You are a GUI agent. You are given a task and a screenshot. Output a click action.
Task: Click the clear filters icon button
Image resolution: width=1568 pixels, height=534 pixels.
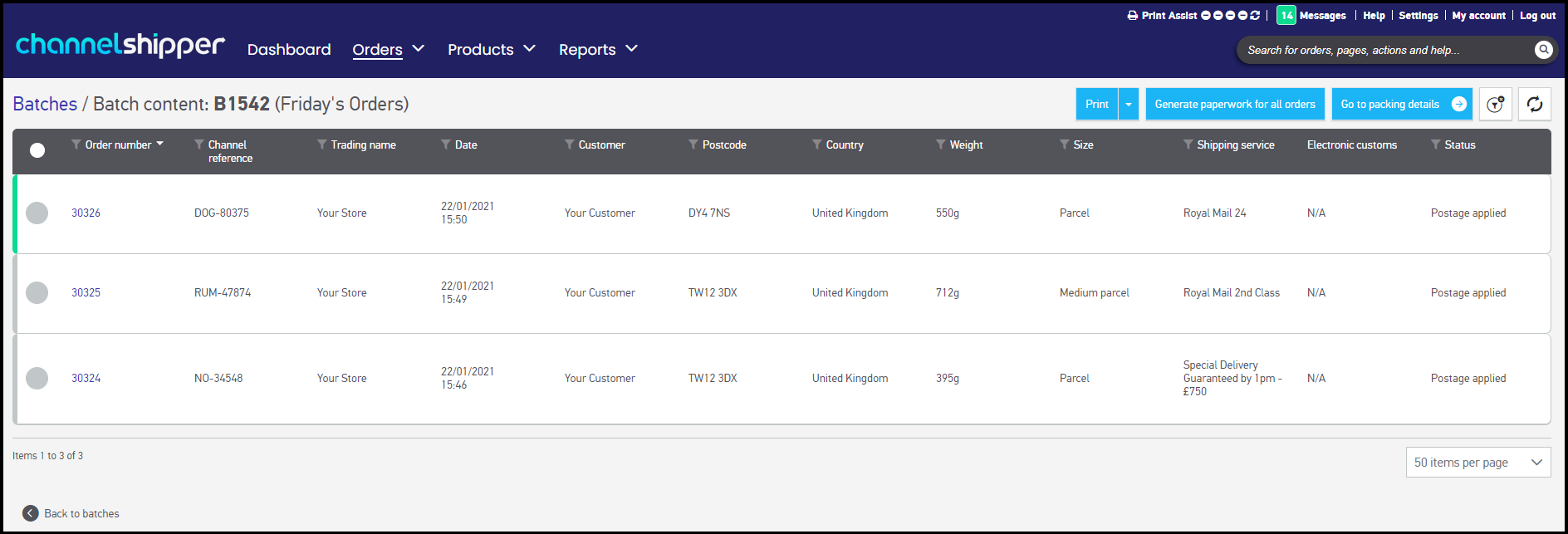click(x=1495, y=104)
